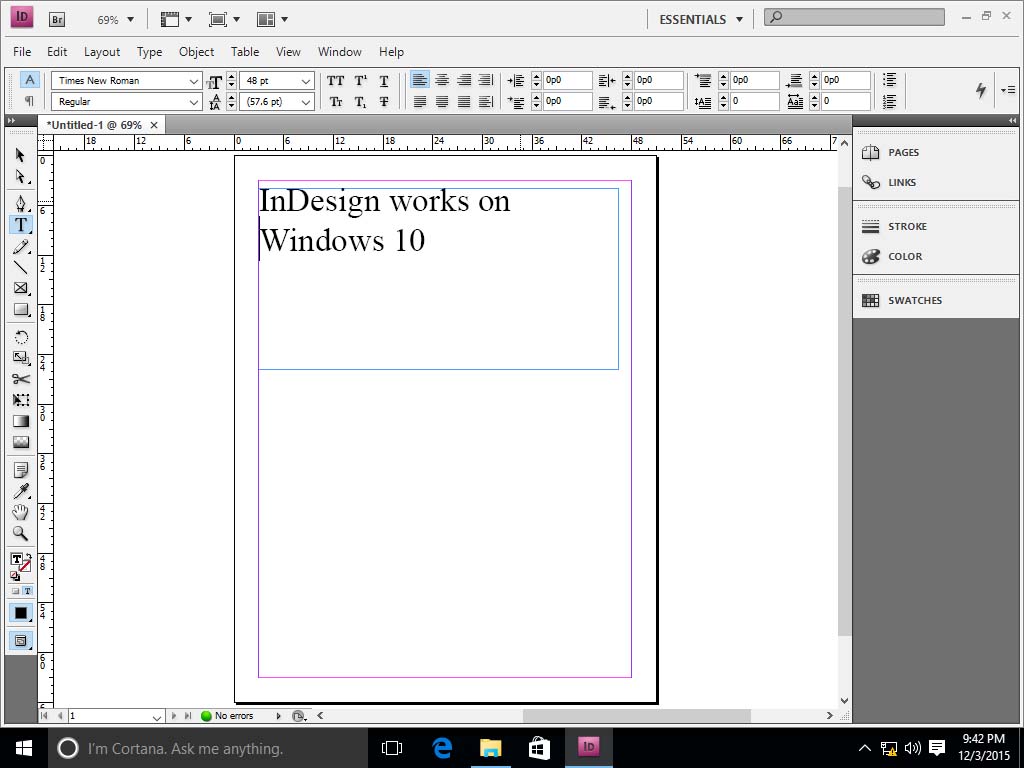Screen dimensions: 1024x768
Task: Open the Times New Roman font dropdown
Action: click(194, 81)
